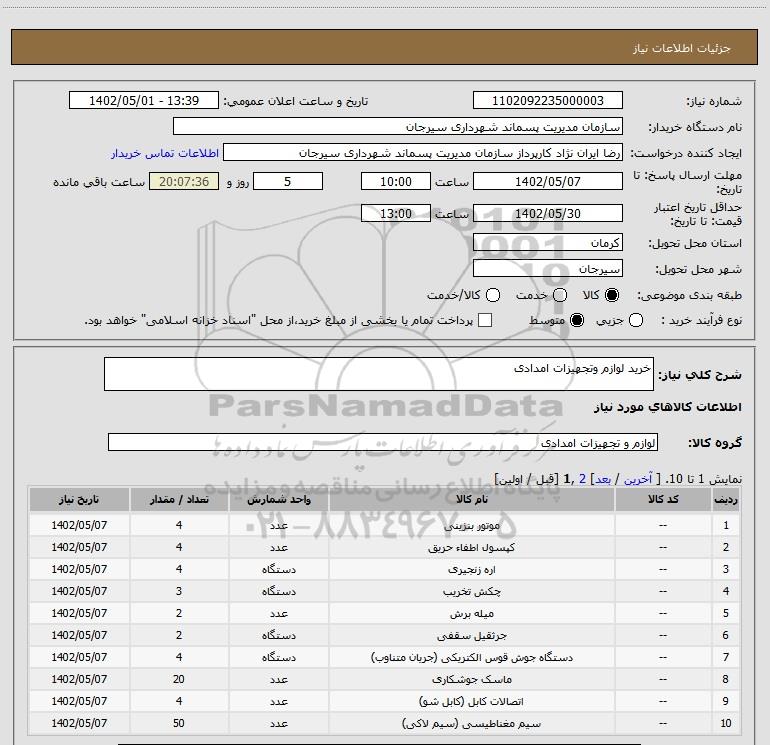Select item اتصالات کابل (کابل شو)

(x=471, y=701)
